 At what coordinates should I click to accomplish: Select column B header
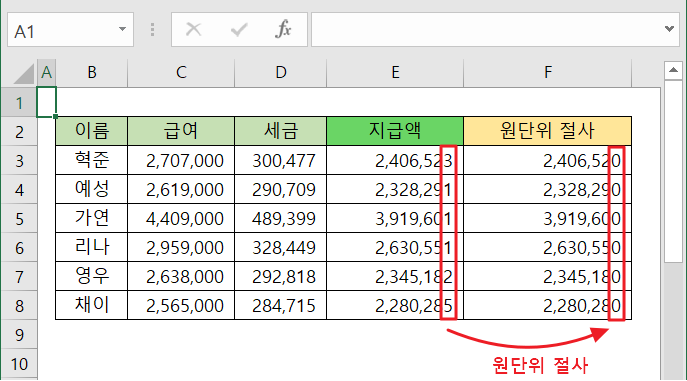(x=92, y=72)
